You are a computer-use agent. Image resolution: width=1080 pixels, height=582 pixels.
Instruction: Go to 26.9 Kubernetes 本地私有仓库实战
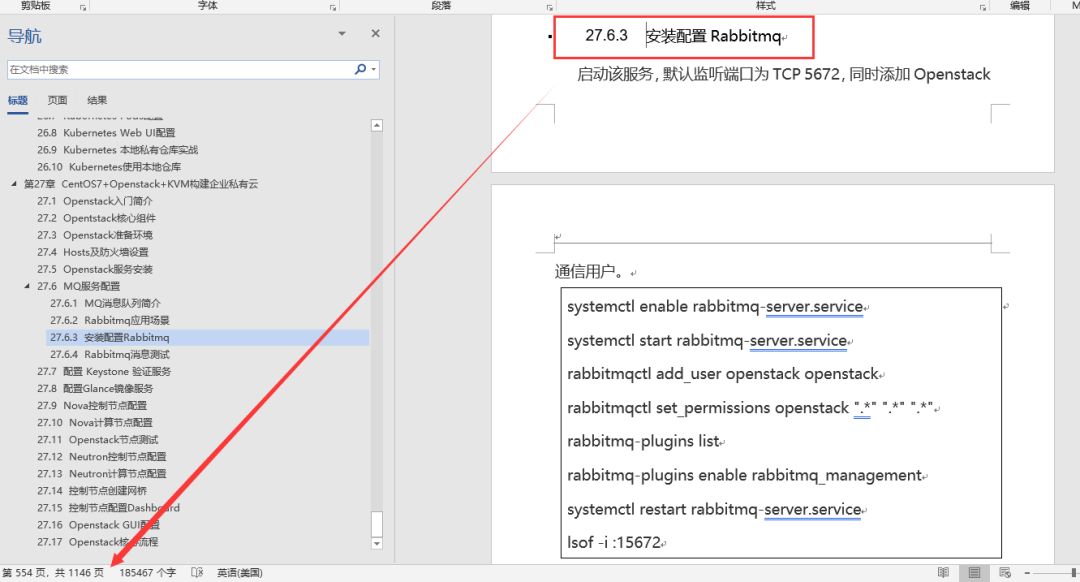point(118,149)
